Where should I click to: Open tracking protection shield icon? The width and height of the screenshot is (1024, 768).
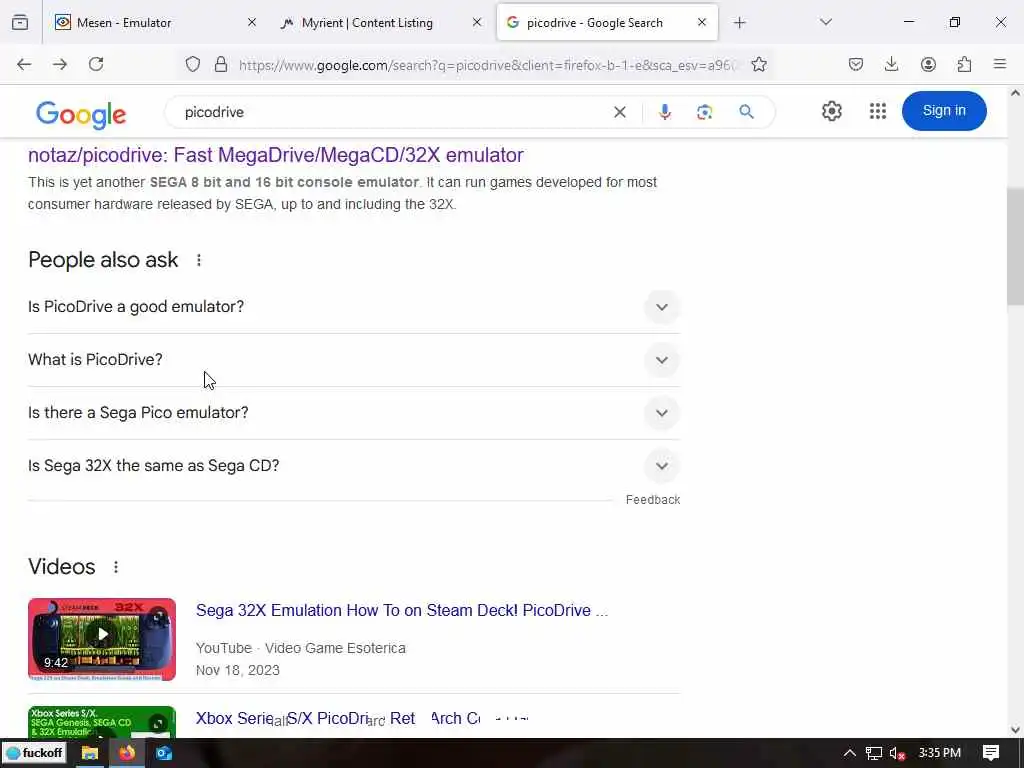(x=193, y=64)
